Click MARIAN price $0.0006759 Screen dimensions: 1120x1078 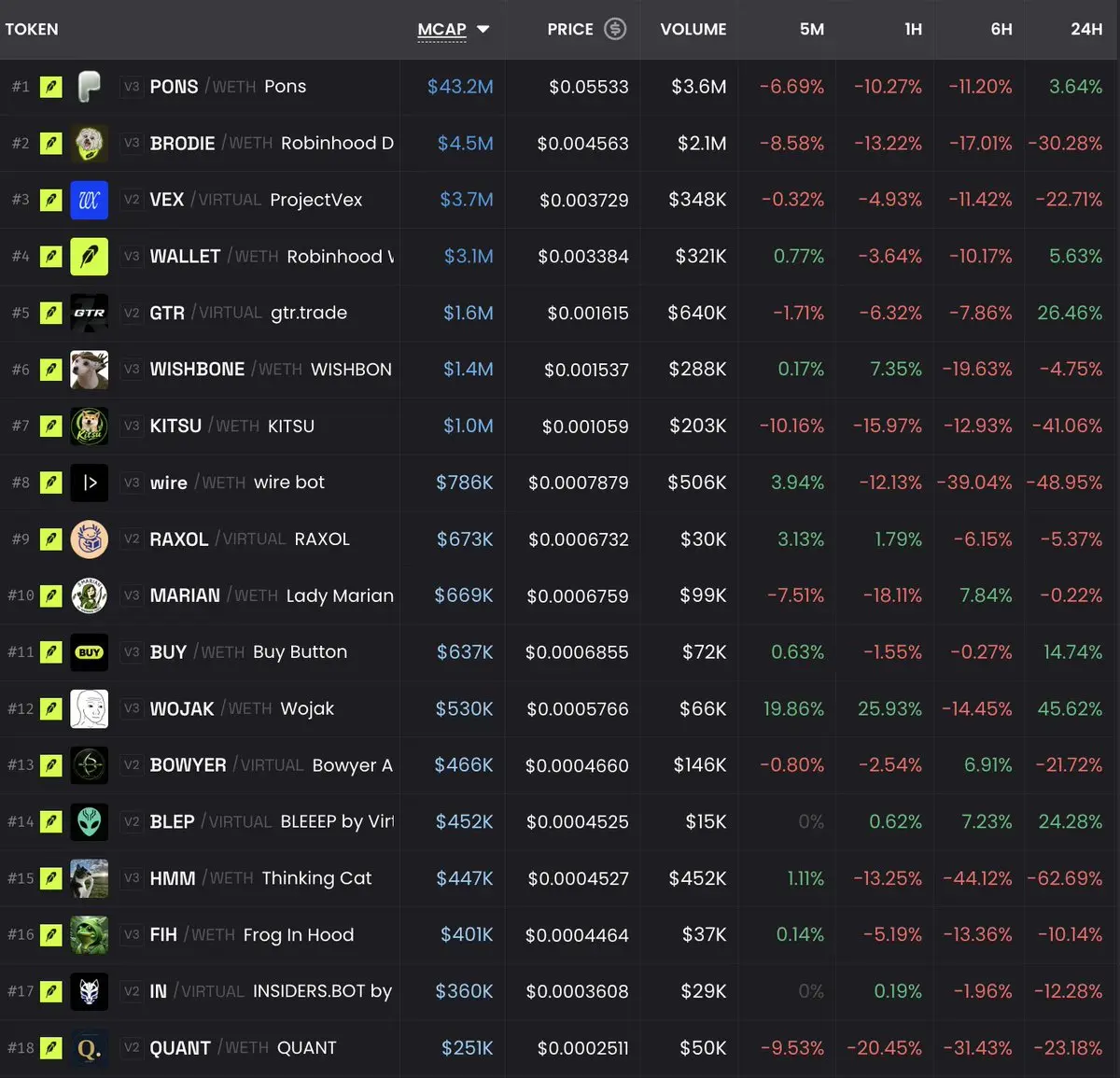click(x=578, y=595)
